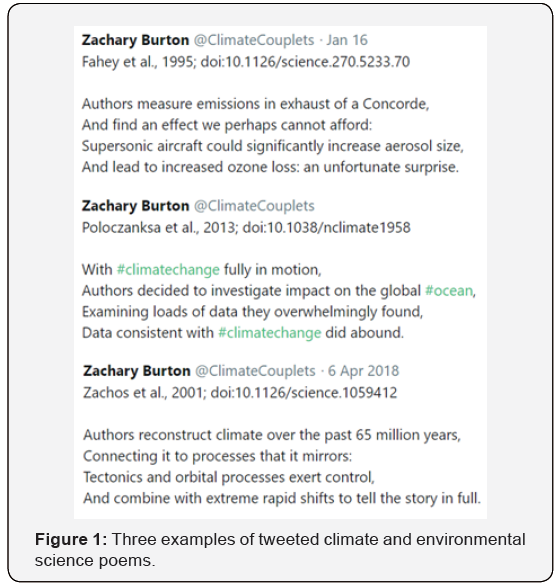Click the Figure 1 caption label
This screenshot has height=586, width=560.
[71, 540]
